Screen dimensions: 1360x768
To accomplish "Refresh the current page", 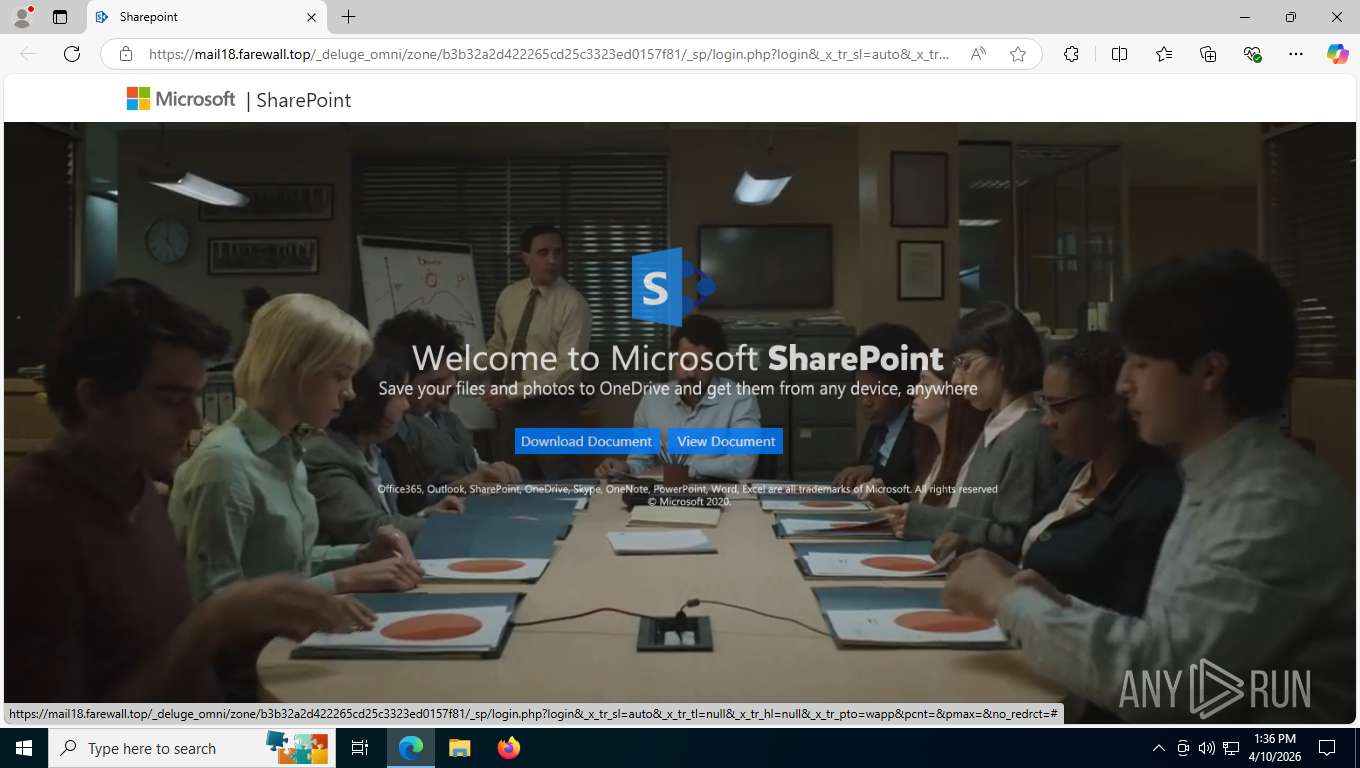I will point(72,54).
